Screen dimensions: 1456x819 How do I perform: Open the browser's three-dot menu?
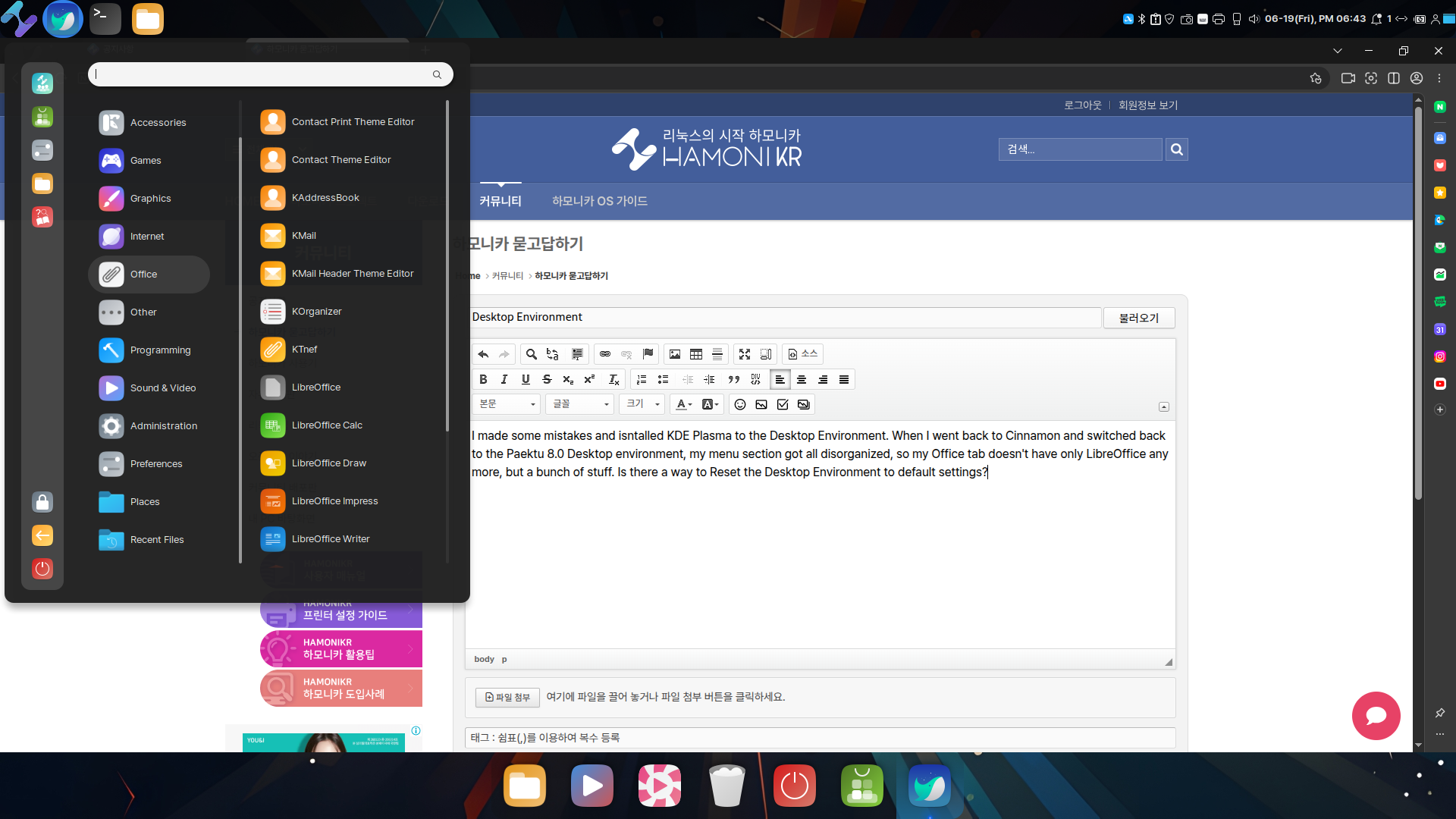(x=1439, y=78)
